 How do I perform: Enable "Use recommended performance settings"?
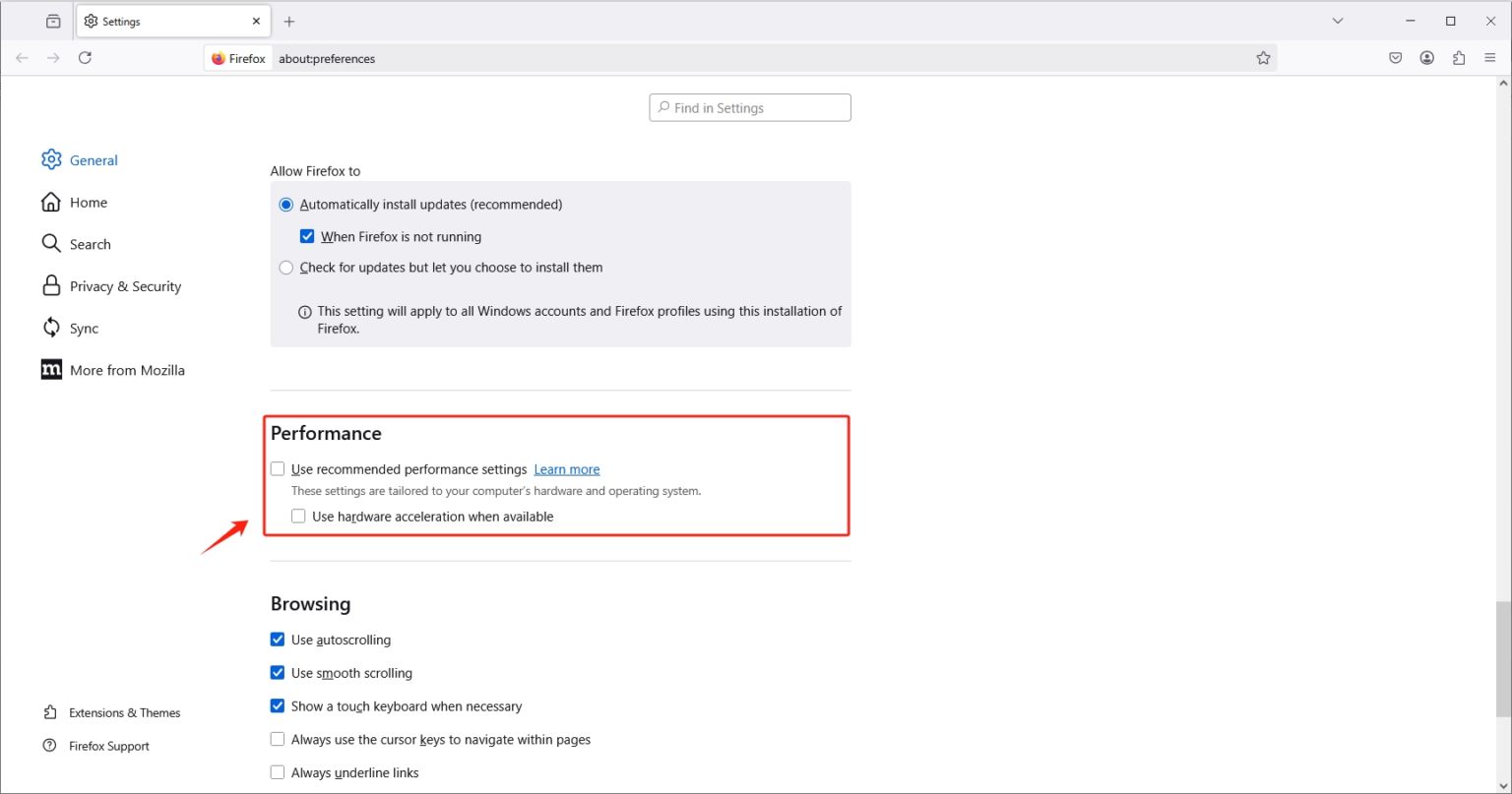tap(278, 468)
